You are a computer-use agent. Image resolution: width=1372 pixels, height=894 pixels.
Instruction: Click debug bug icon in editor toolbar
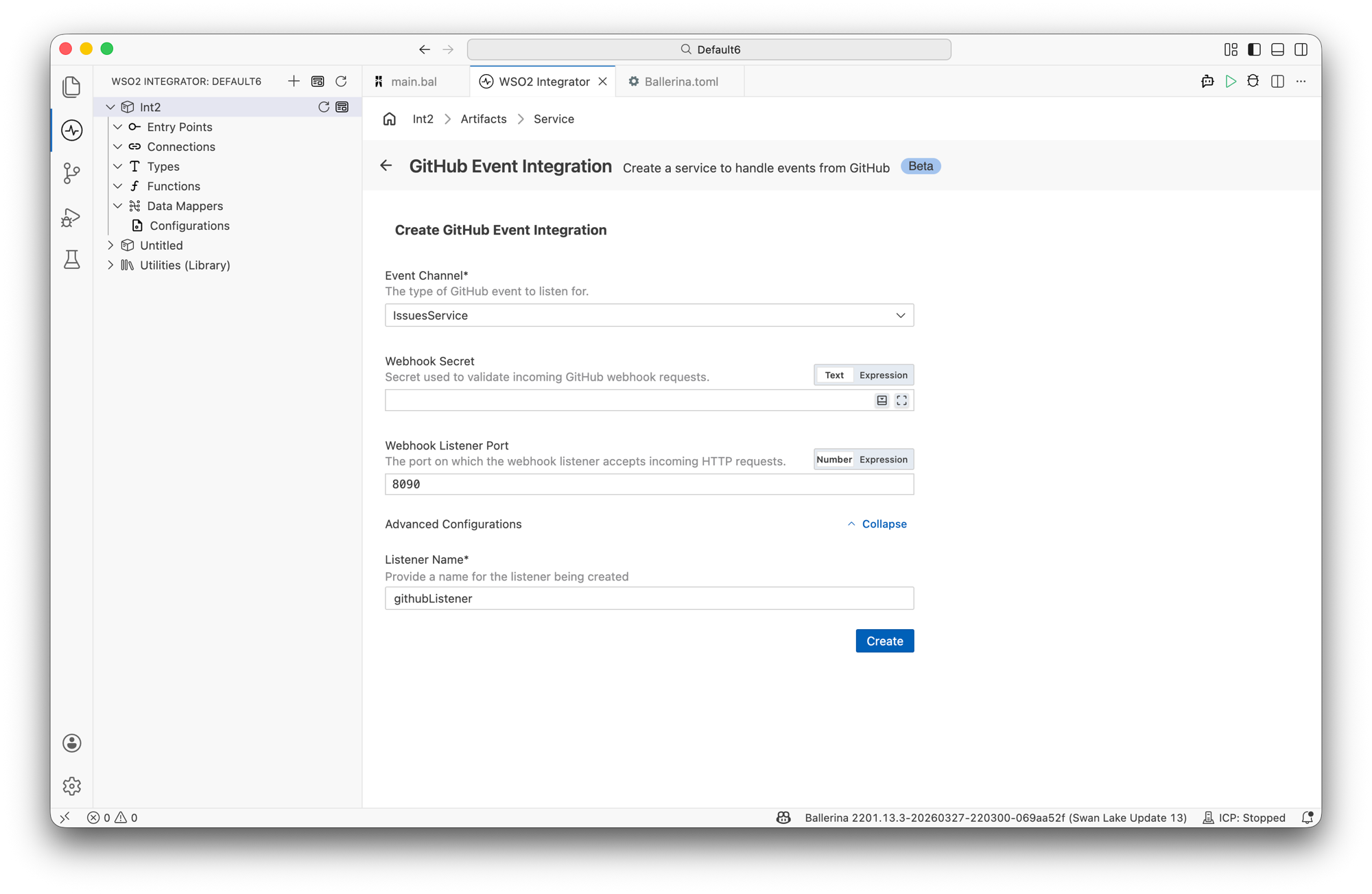[1253, 81]
